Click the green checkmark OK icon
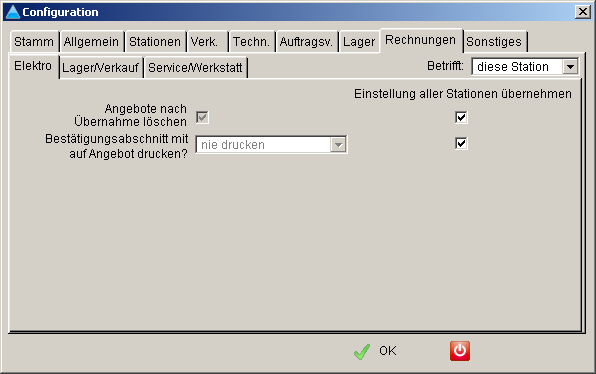596x374 pixels. (361, 351)
